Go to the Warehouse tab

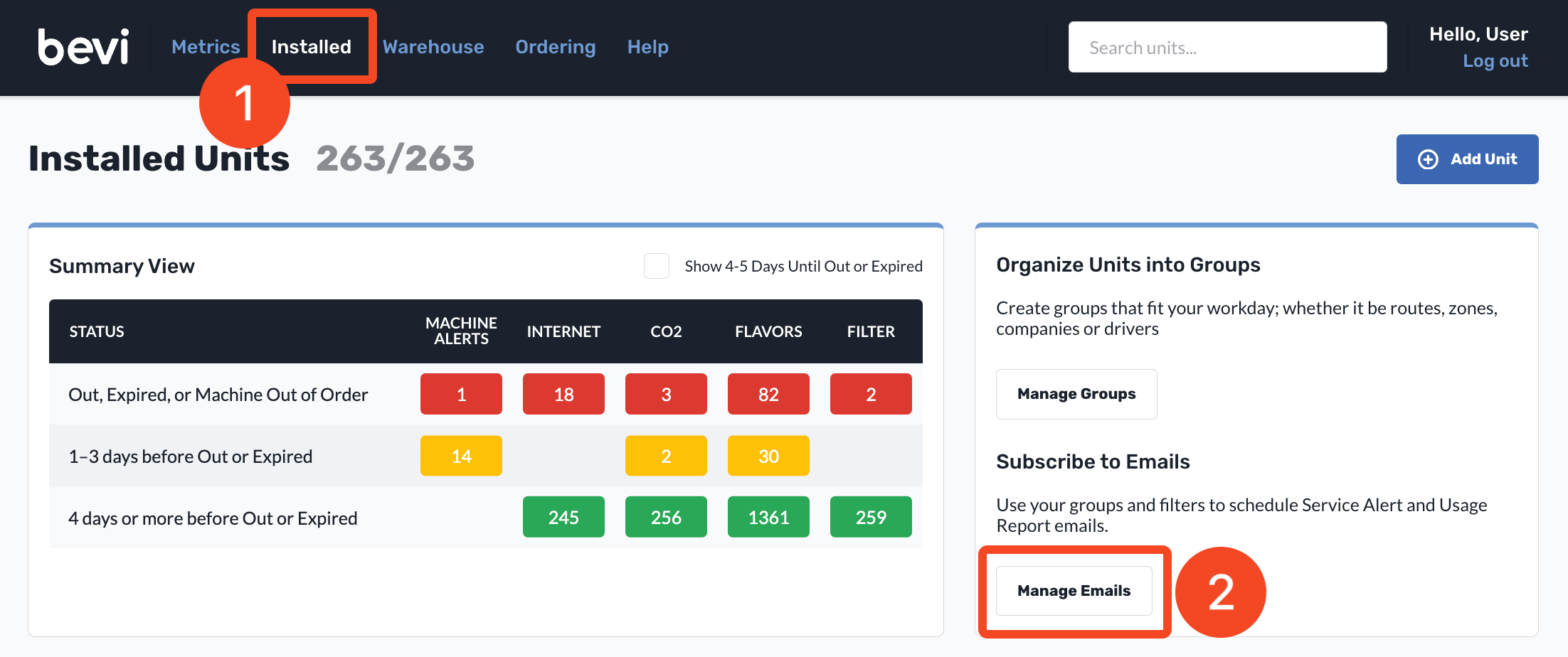click(x=433, y=47)
